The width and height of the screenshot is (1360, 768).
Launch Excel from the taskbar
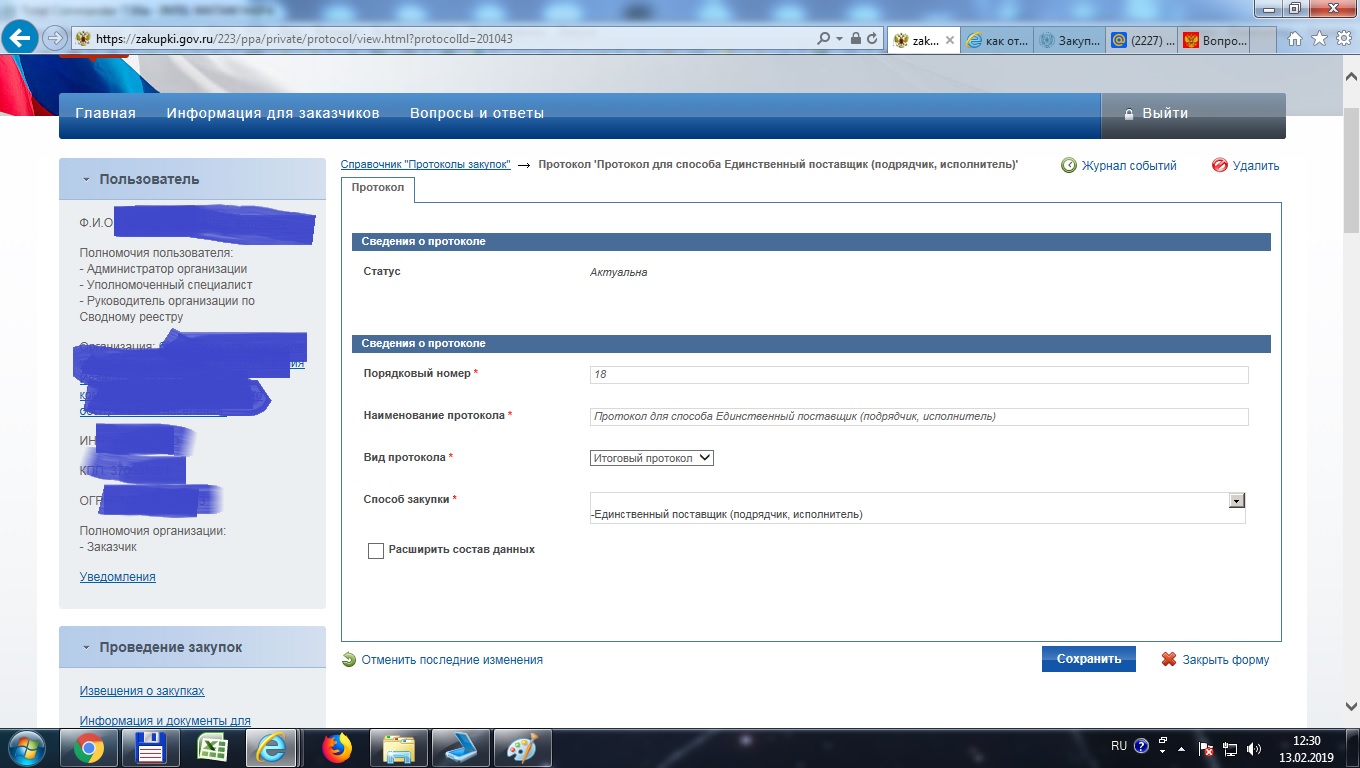coord(212,748)
